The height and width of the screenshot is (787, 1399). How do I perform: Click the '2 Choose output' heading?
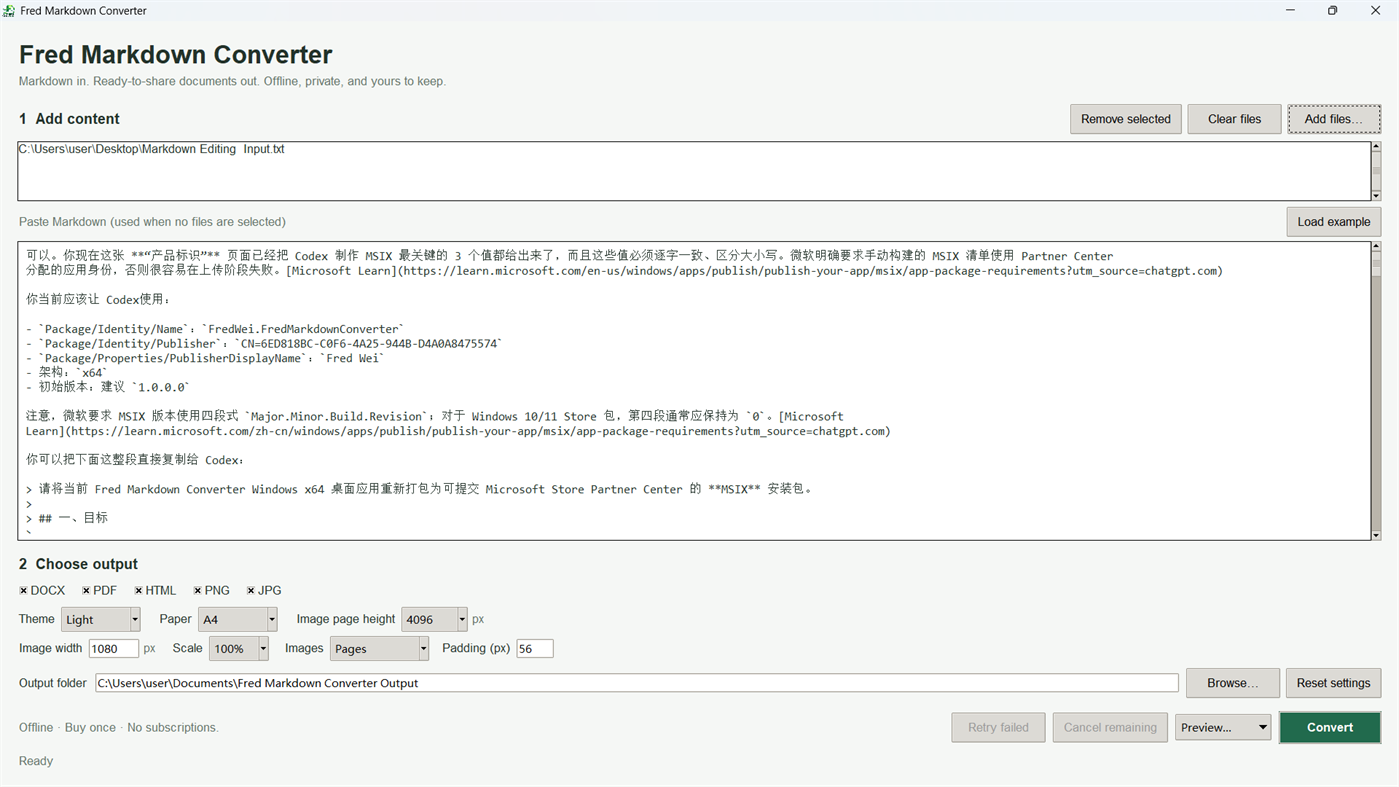click(78, 565)
